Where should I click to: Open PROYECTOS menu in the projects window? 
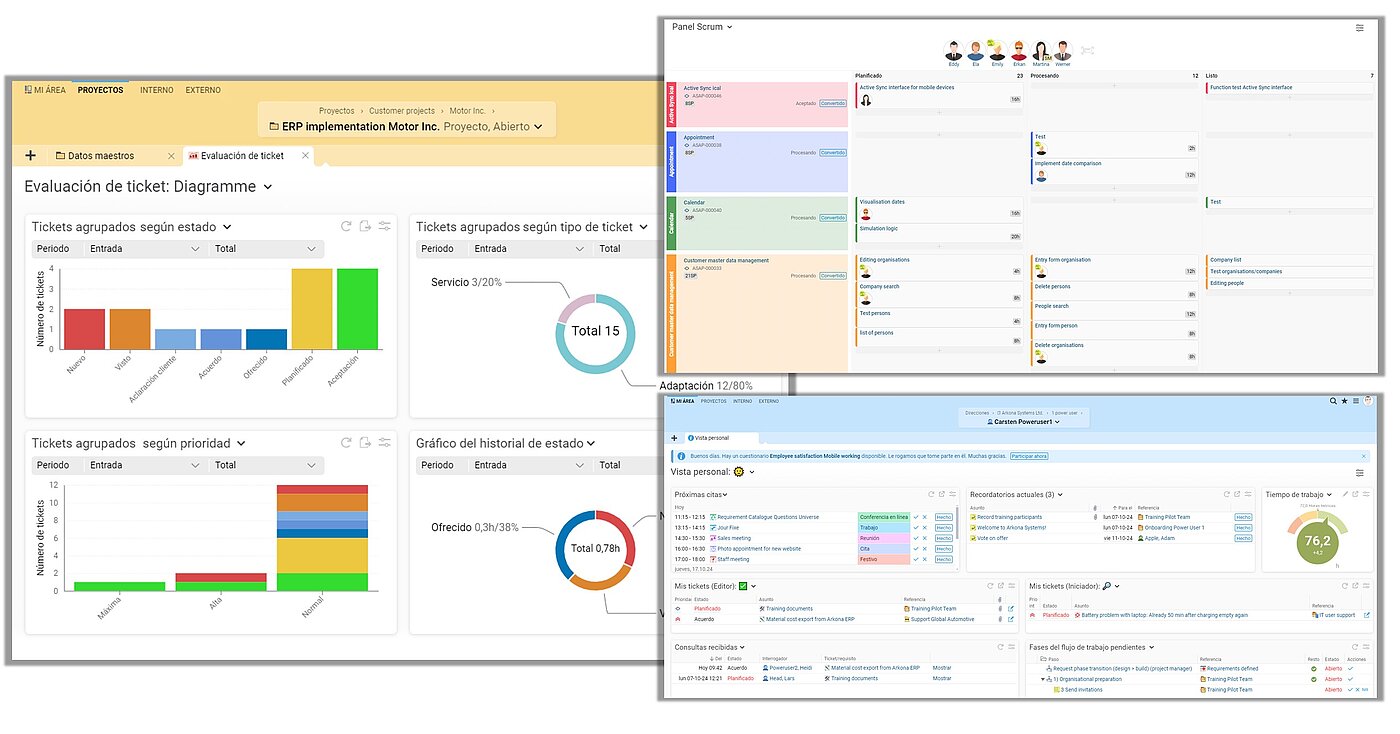100,90
